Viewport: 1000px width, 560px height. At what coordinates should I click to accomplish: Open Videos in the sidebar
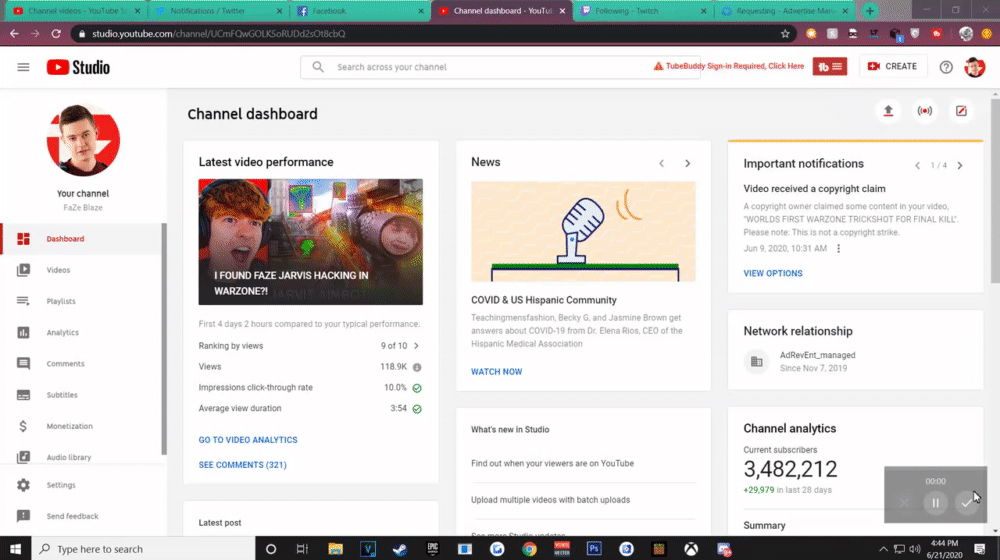click(81, 270)
